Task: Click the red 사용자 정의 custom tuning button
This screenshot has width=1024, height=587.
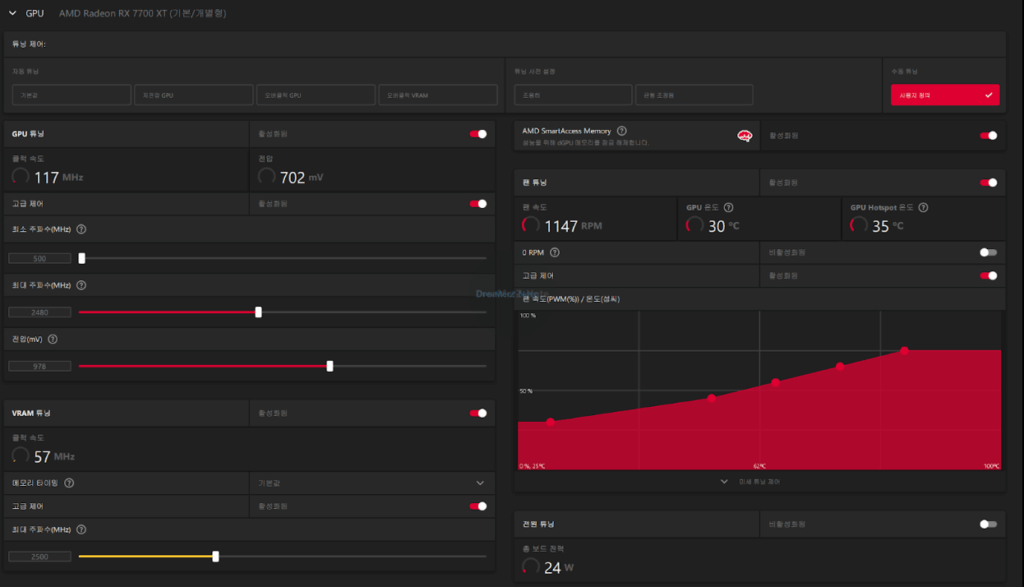Action: coord(945,95)
